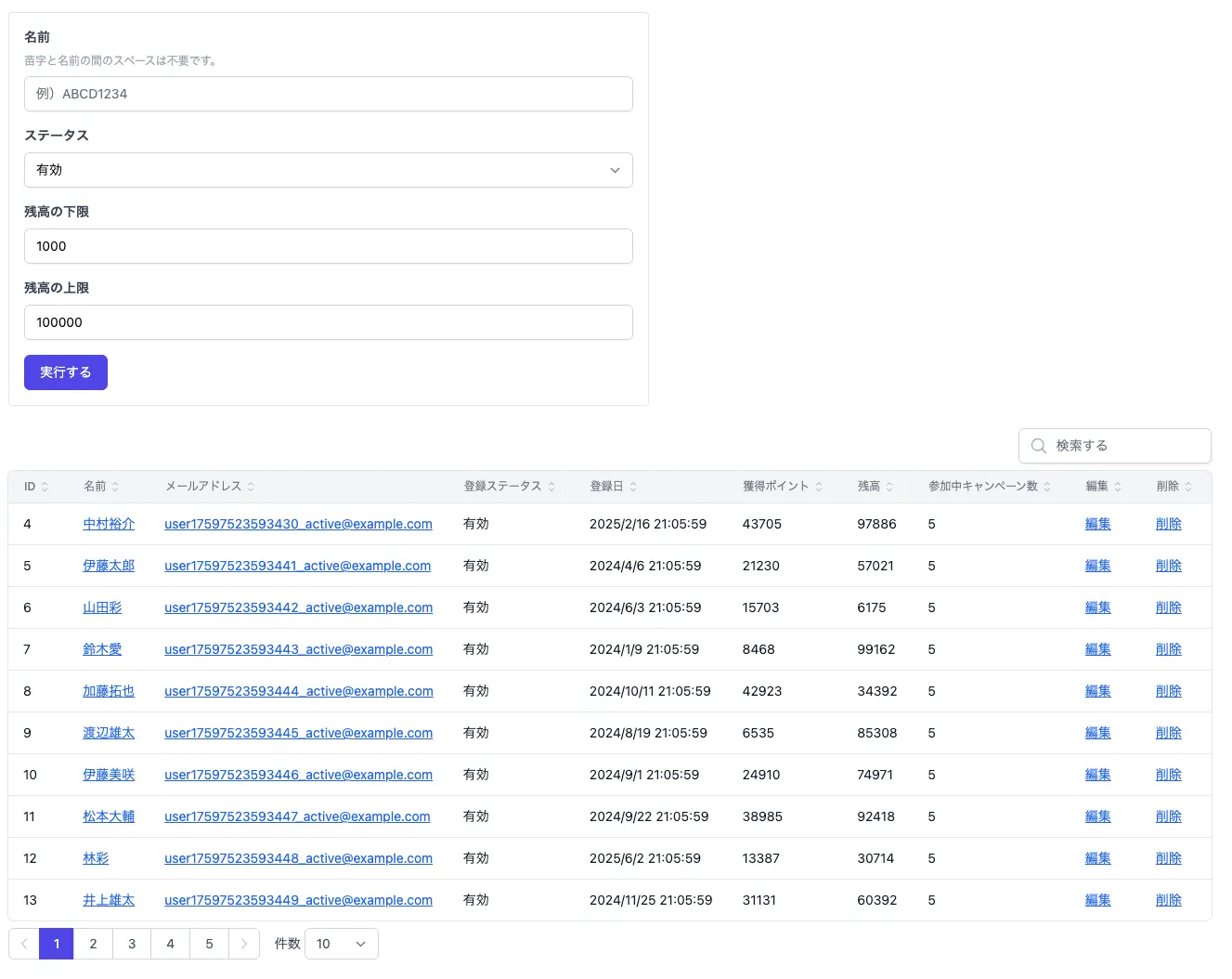Viewport: 1232px width, 979px height.
Task: Click the 残高の下限 input field
Action: click(x=329, y=246)
